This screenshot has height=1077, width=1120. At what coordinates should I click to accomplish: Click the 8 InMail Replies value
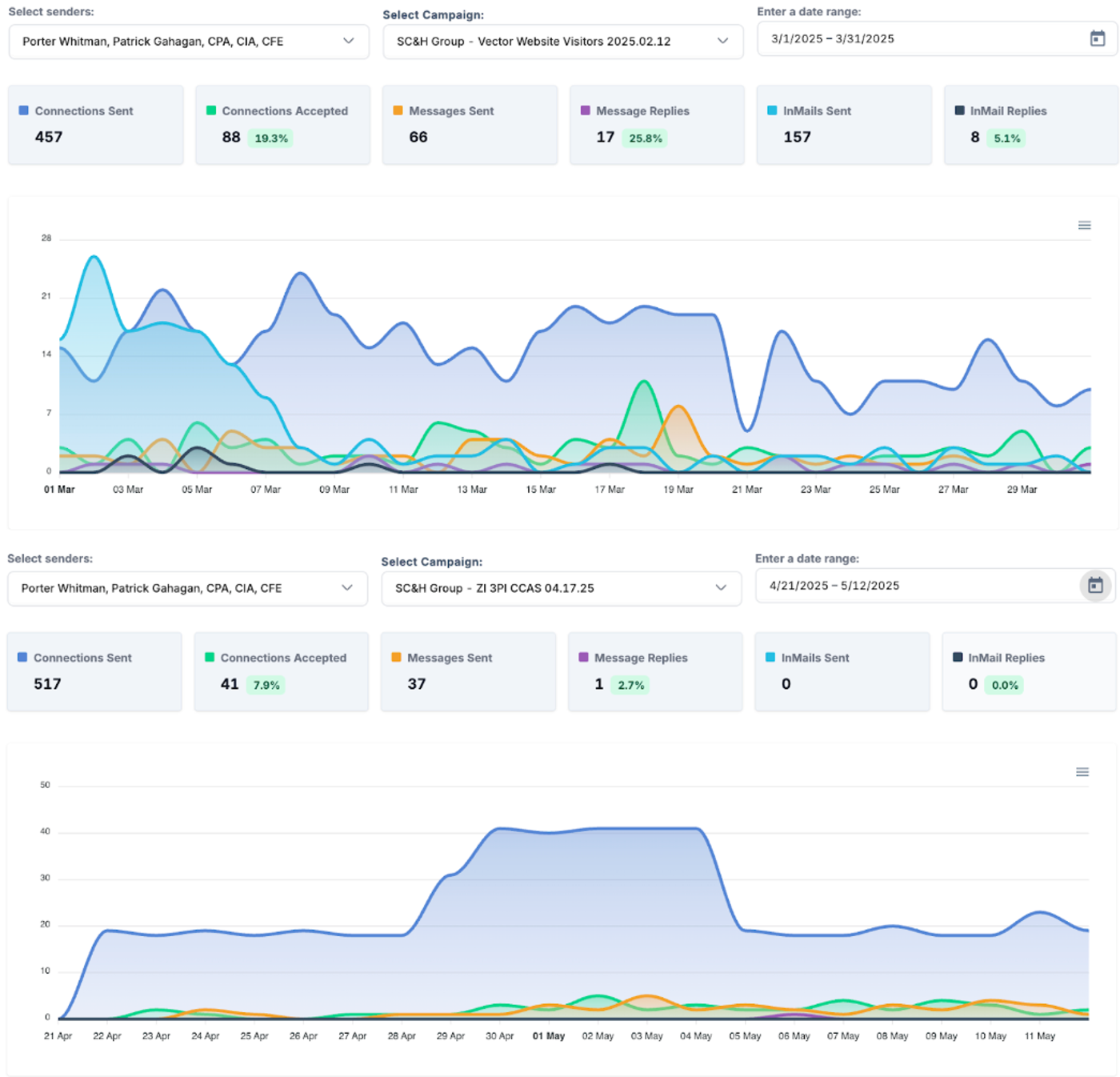click(x=975, y=137)
